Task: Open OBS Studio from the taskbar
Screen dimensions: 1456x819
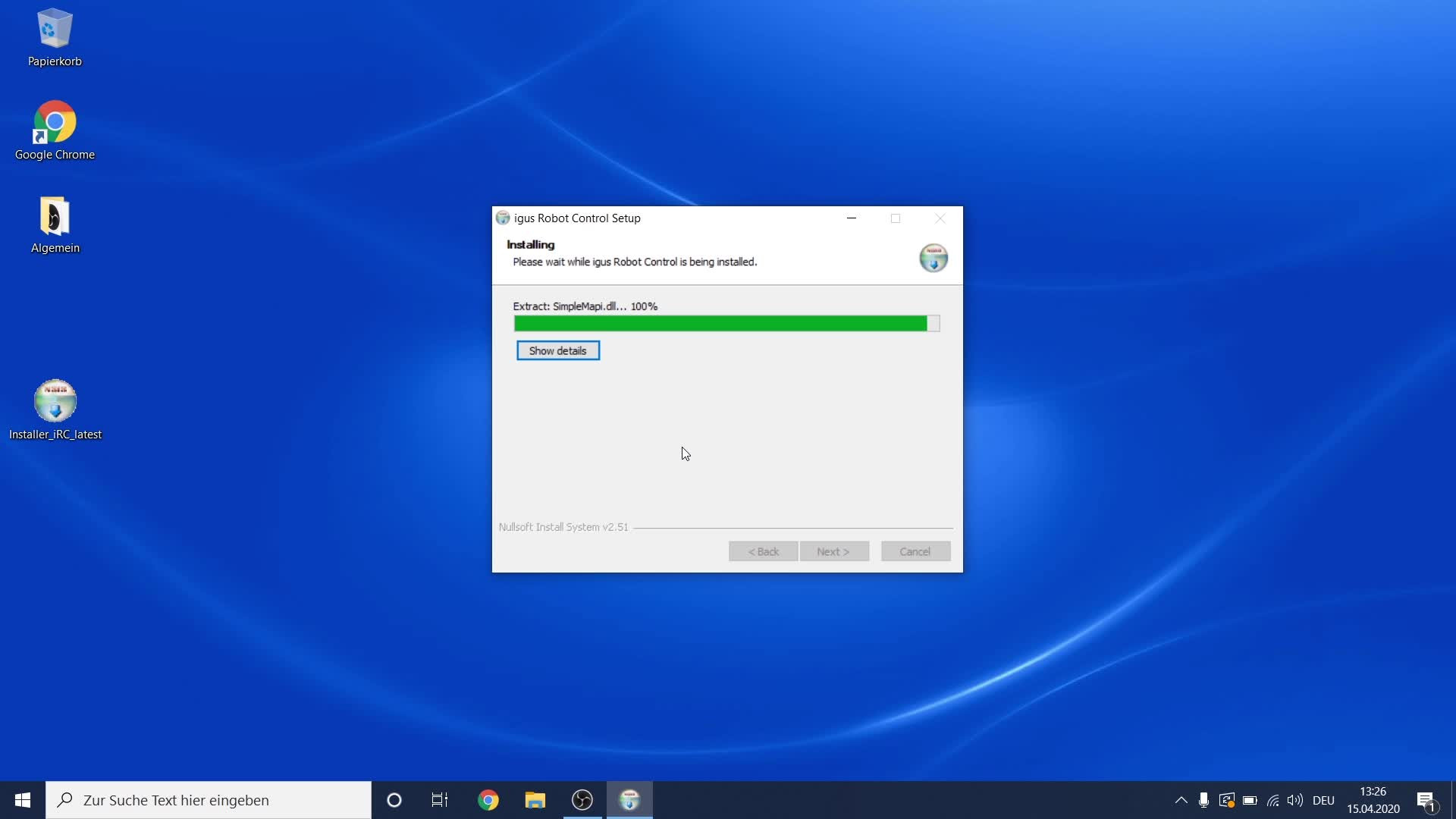Action: coord(582,800)
